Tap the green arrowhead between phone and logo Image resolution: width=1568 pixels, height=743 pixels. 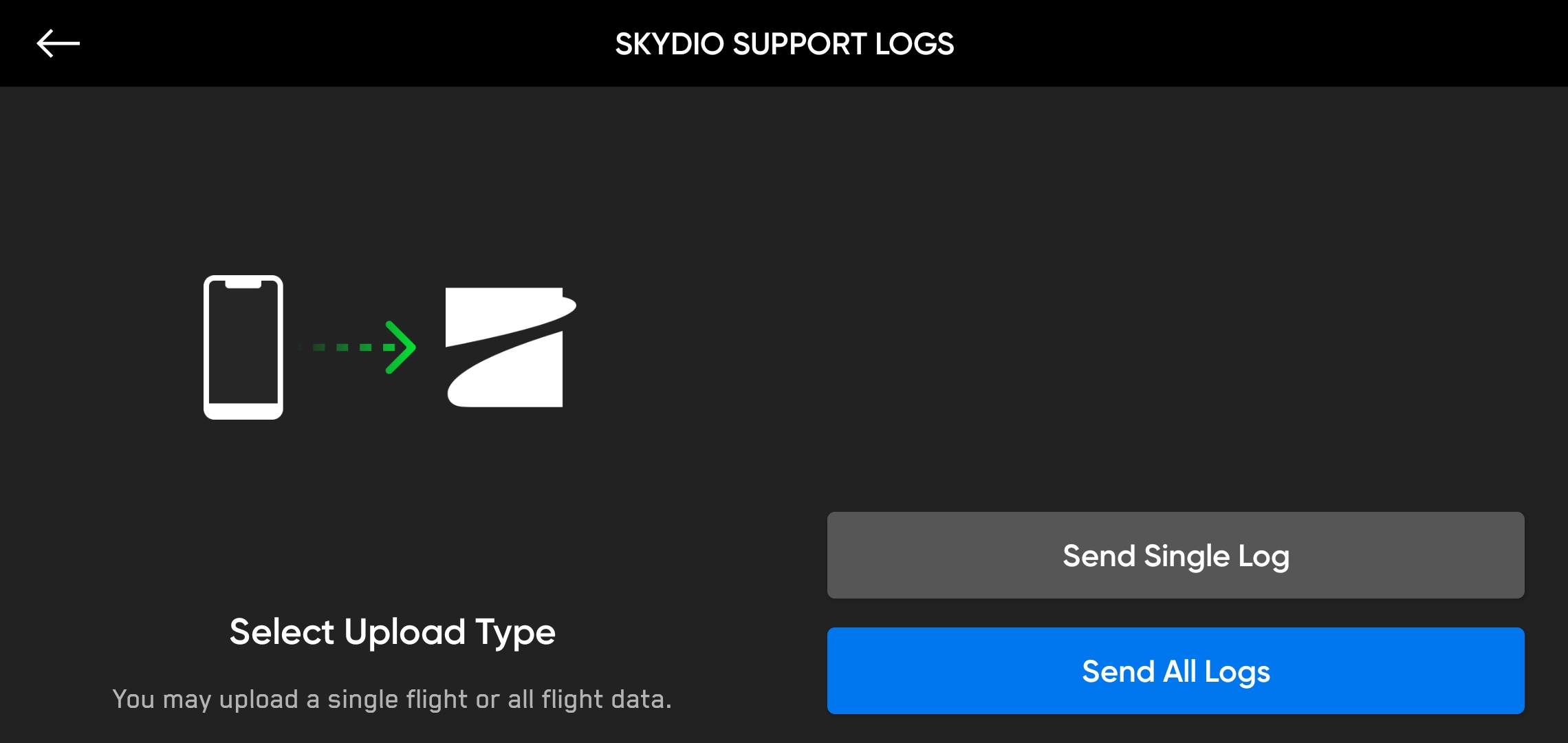coord(402,347)
